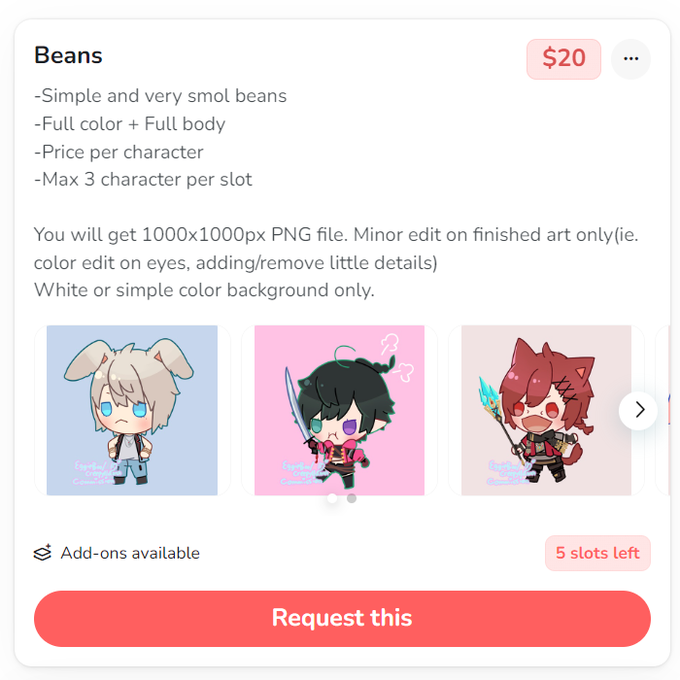The width and height of the screenshot is (680, 680).
Task: Open the three-dot more options menu
Action: coord(631,59)
